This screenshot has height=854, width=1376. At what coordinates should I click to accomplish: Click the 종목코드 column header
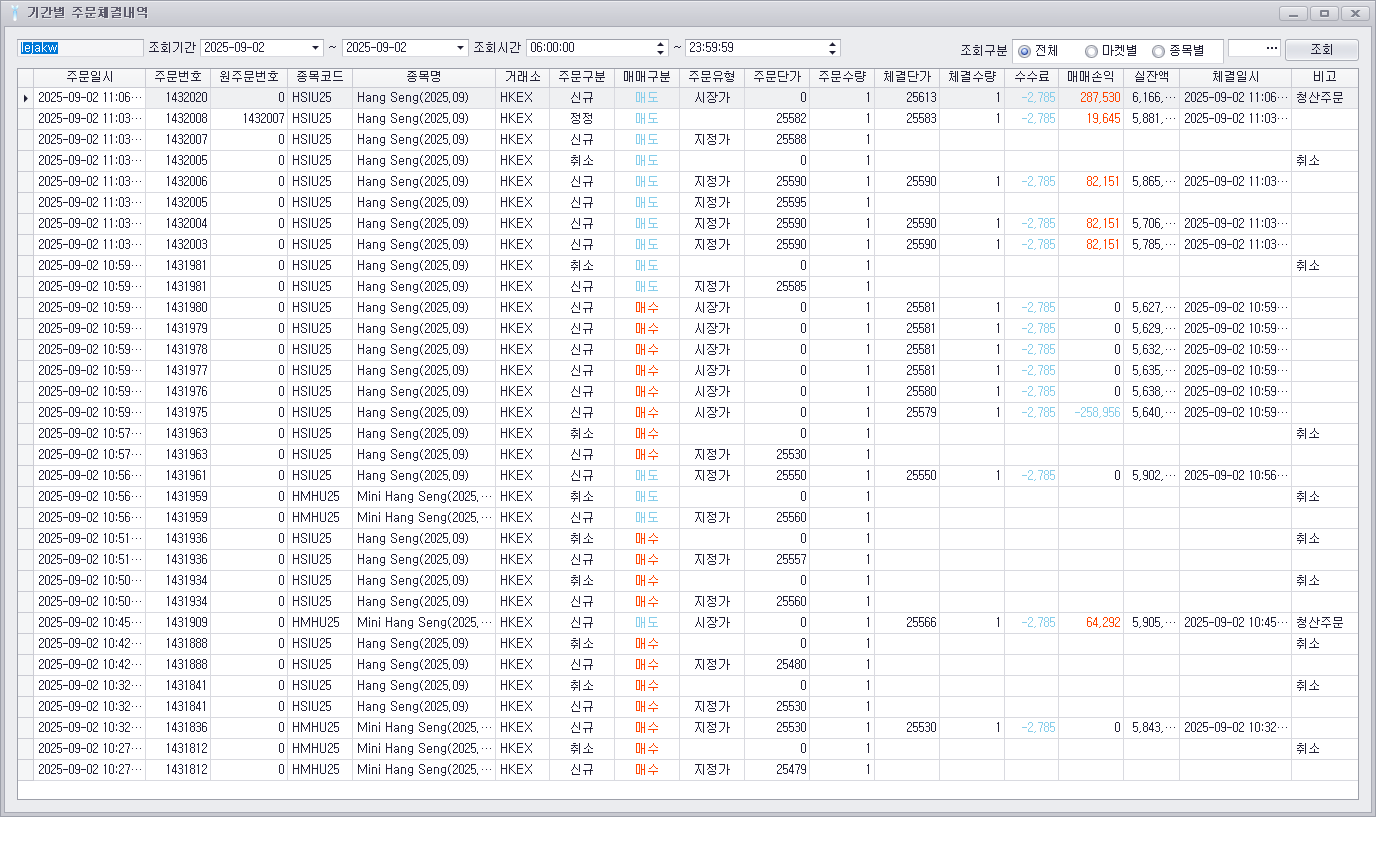[x=320, y=77]
